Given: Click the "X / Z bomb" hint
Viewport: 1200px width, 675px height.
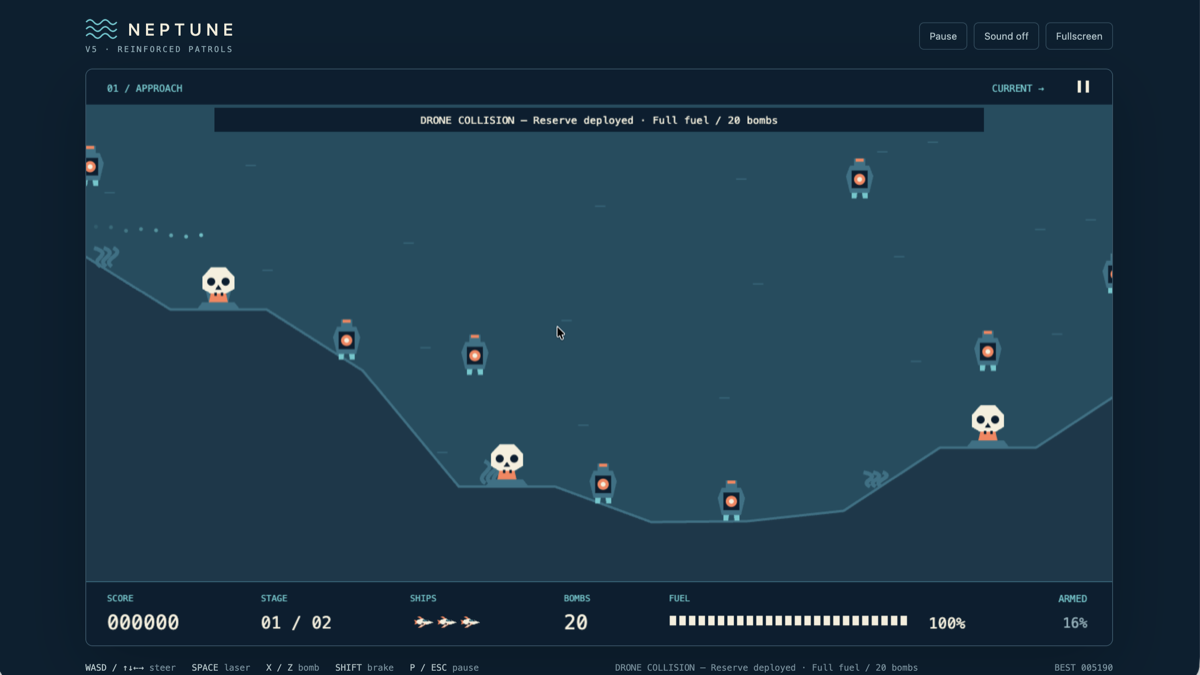Looking at the screenshot, I should click(x=293, y=667).
